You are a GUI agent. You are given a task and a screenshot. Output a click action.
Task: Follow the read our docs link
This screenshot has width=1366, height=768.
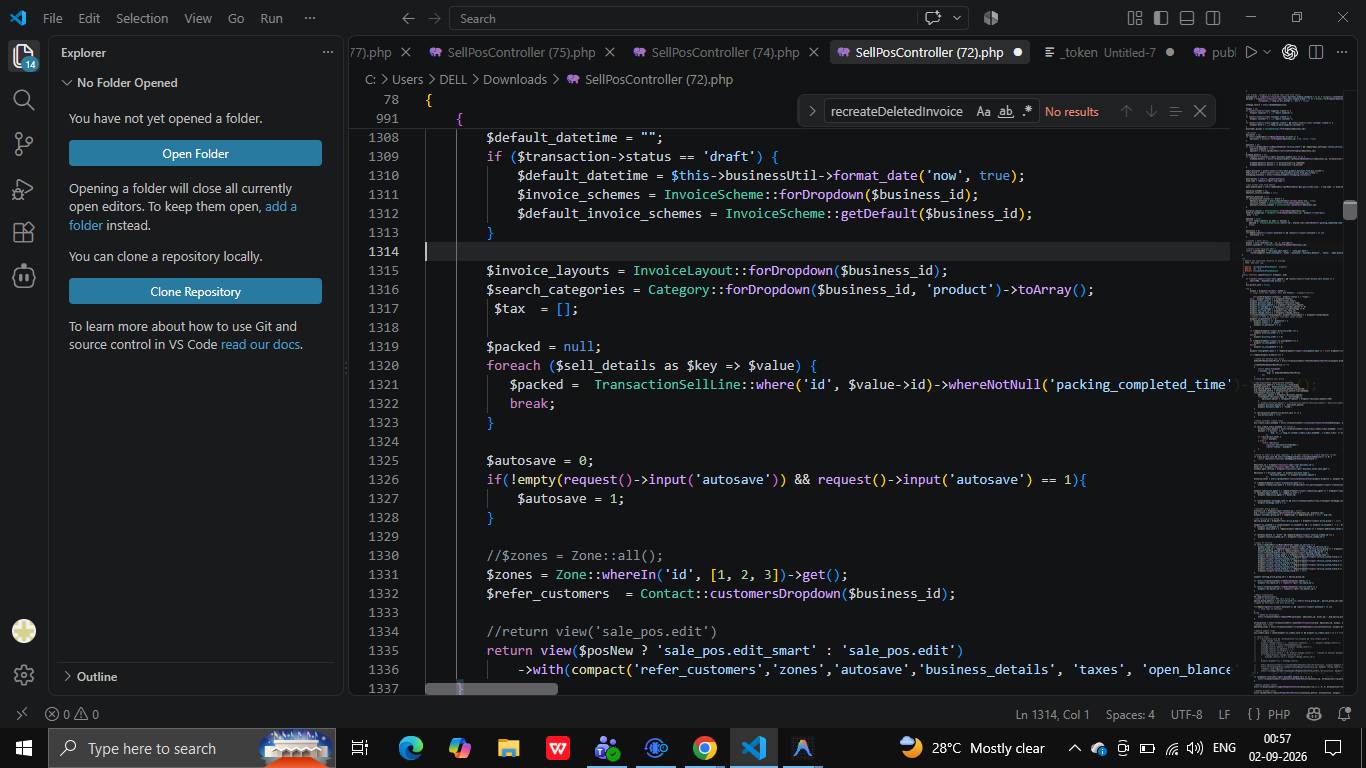[x=260, y=344]
